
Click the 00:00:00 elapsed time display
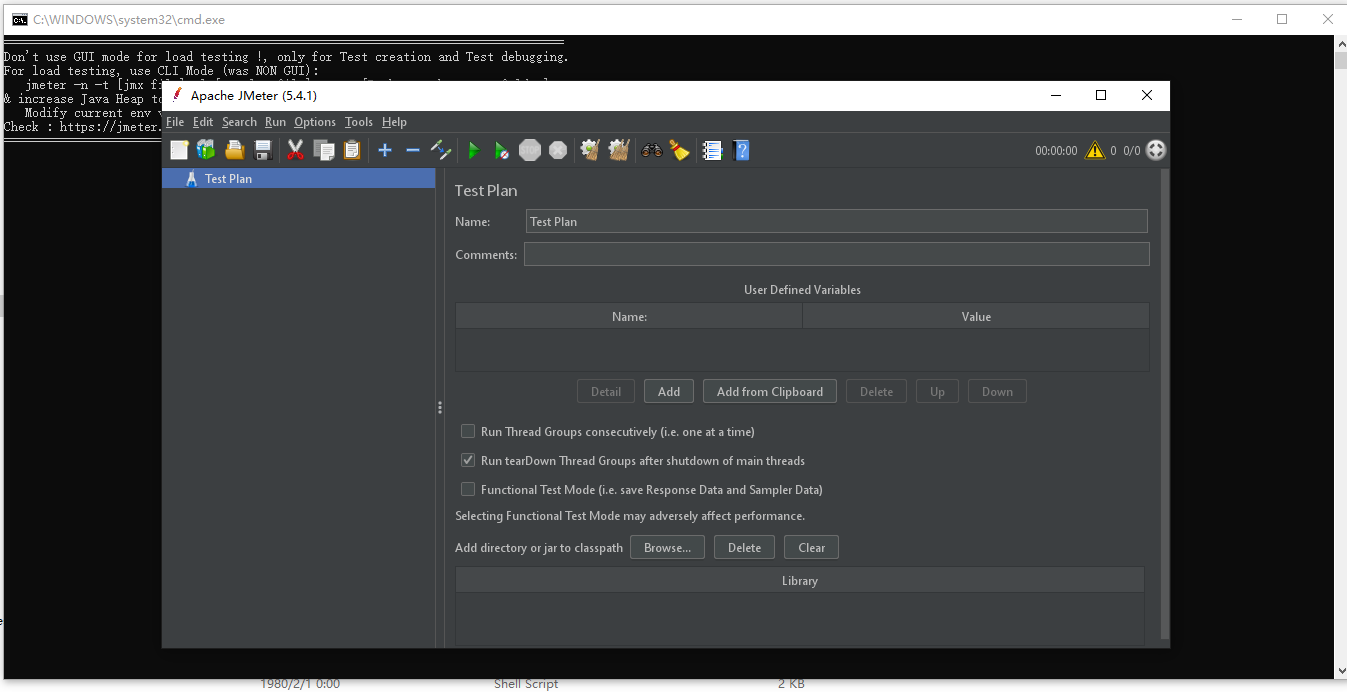[x=1056, y=151]
